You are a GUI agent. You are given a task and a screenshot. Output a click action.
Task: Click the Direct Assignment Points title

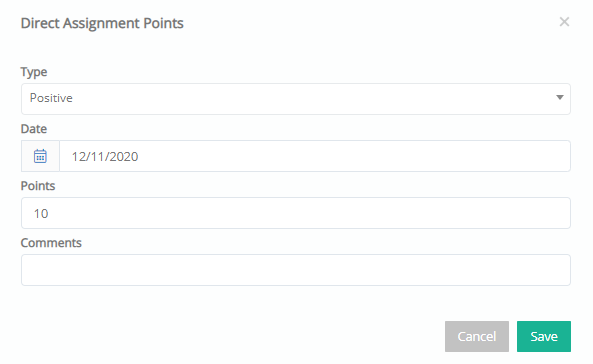tap(102, 23)
